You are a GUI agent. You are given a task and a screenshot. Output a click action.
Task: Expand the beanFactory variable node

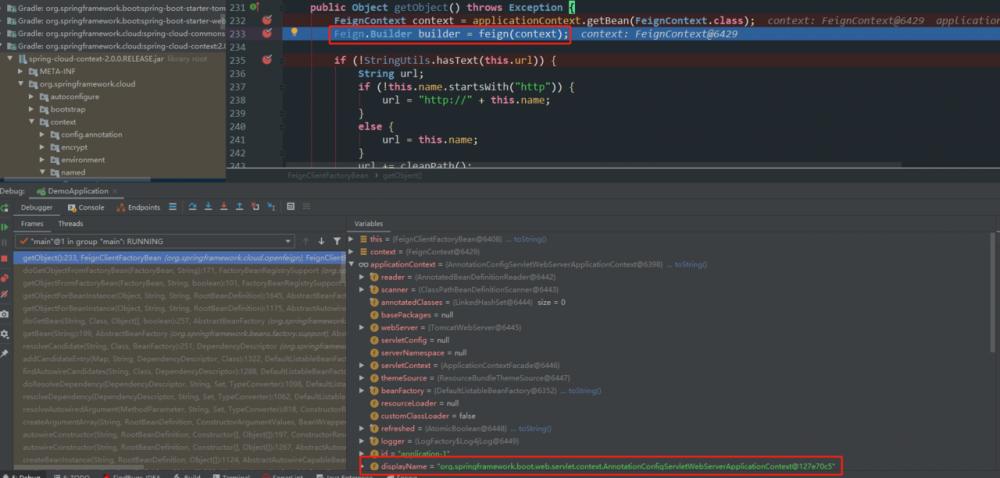click(x=361, y=390)
